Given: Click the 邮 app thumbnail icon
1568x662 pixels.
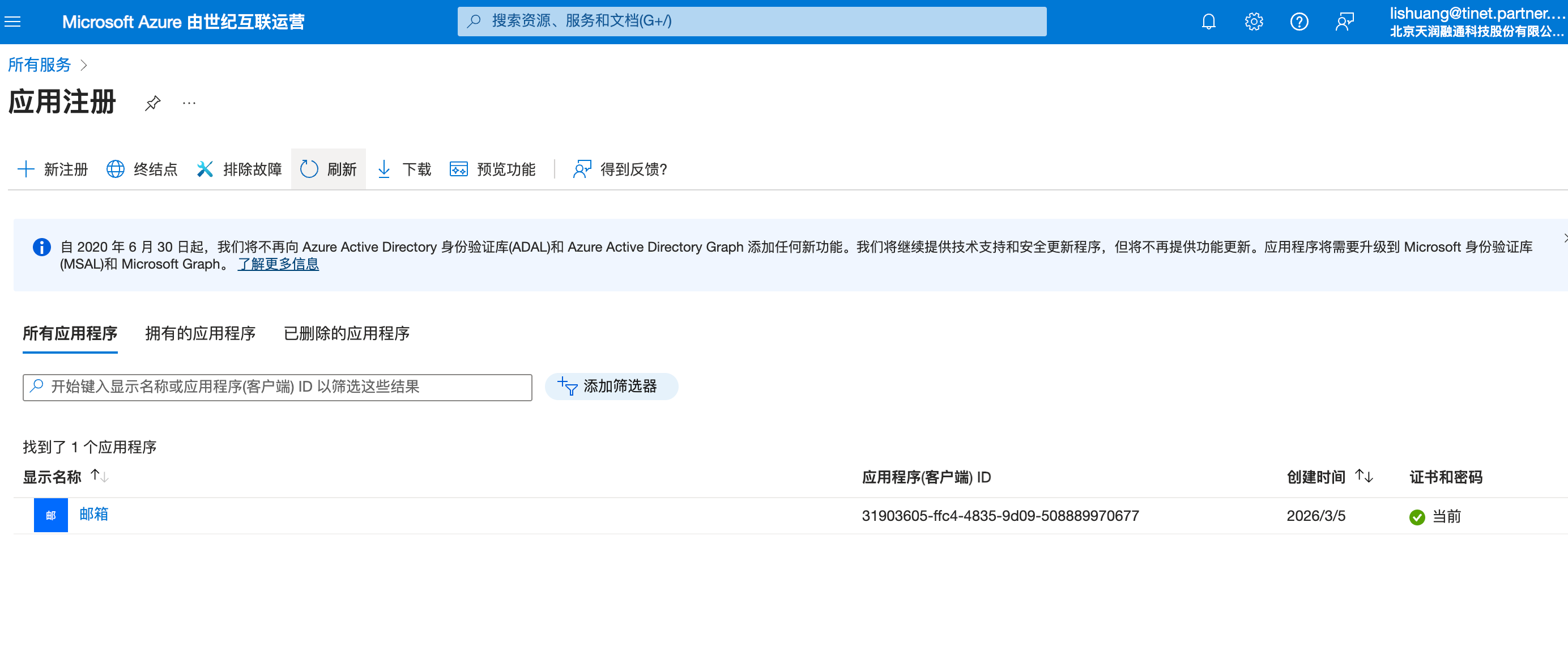Looking at the screenshot, I should (50, 515).
